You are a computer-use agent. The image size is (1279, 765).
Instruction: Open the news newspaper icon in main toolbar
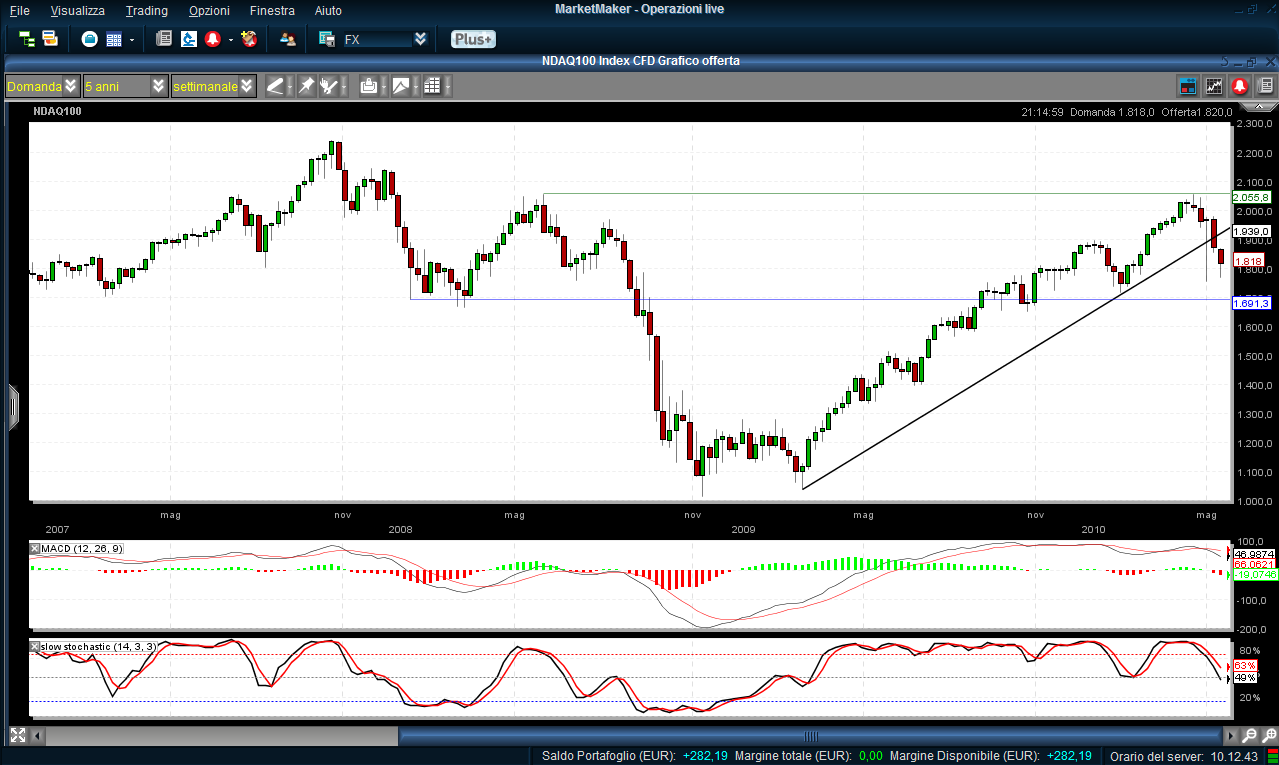pos(164,39)
